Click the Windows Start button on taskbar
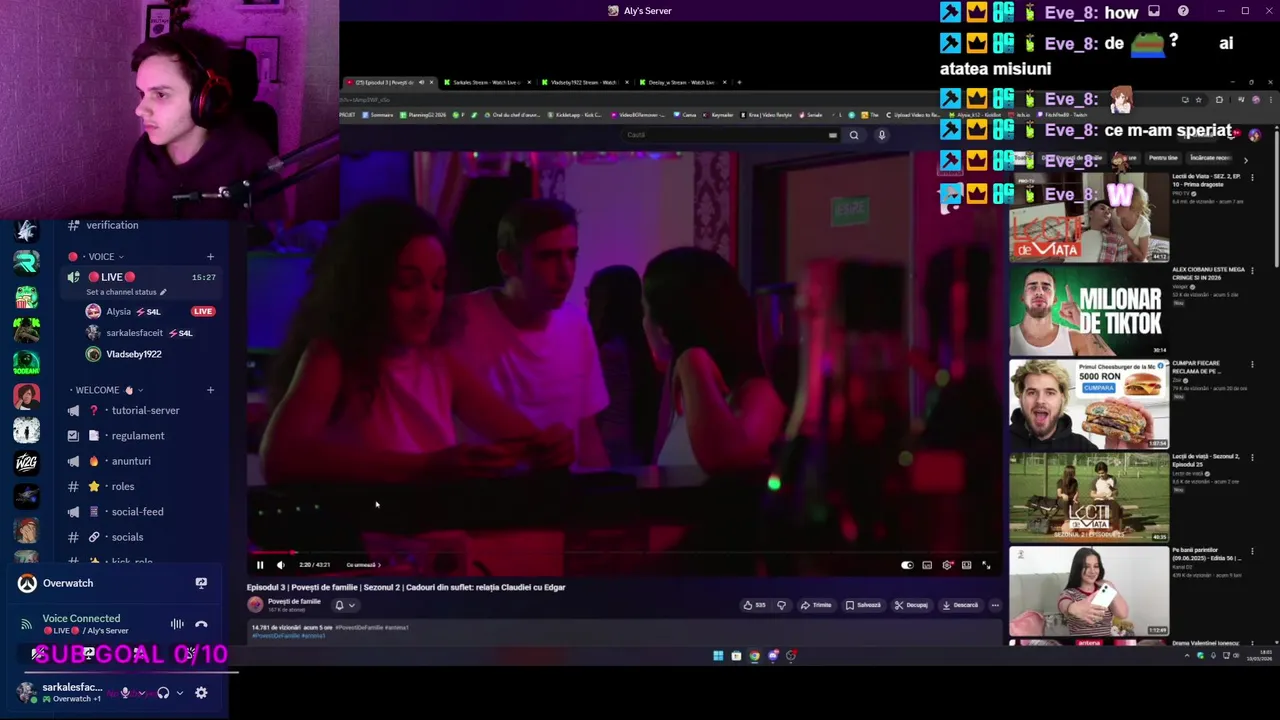 [x=718, y=656]
